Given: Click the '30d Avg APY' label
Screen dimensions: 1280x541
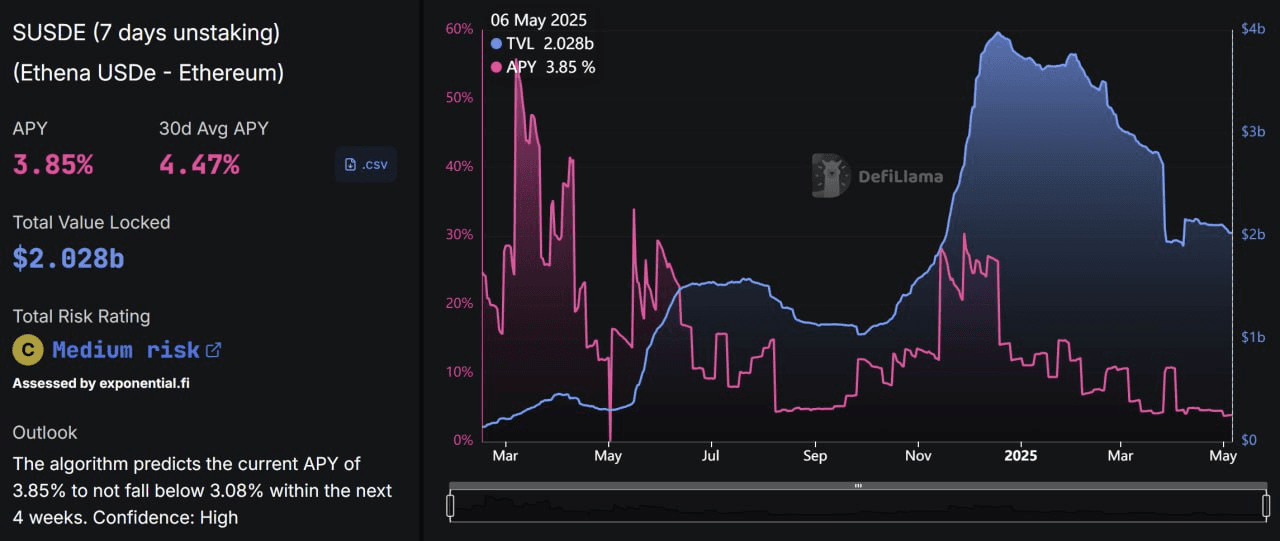Looking at the screenshot, I should 213,128.
